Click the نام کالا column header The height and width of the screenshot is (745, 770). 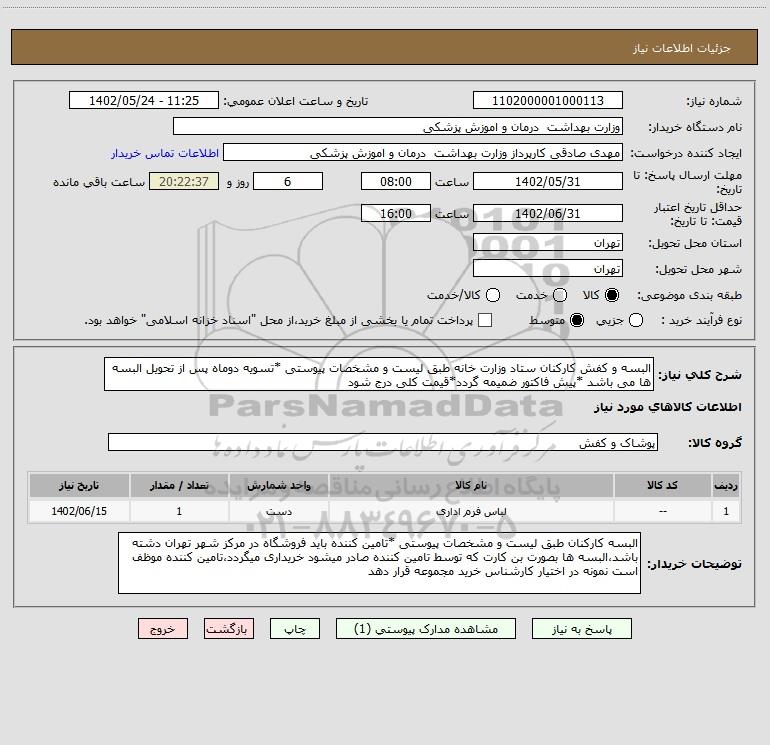pyautogui.click(x=470, y=485)
